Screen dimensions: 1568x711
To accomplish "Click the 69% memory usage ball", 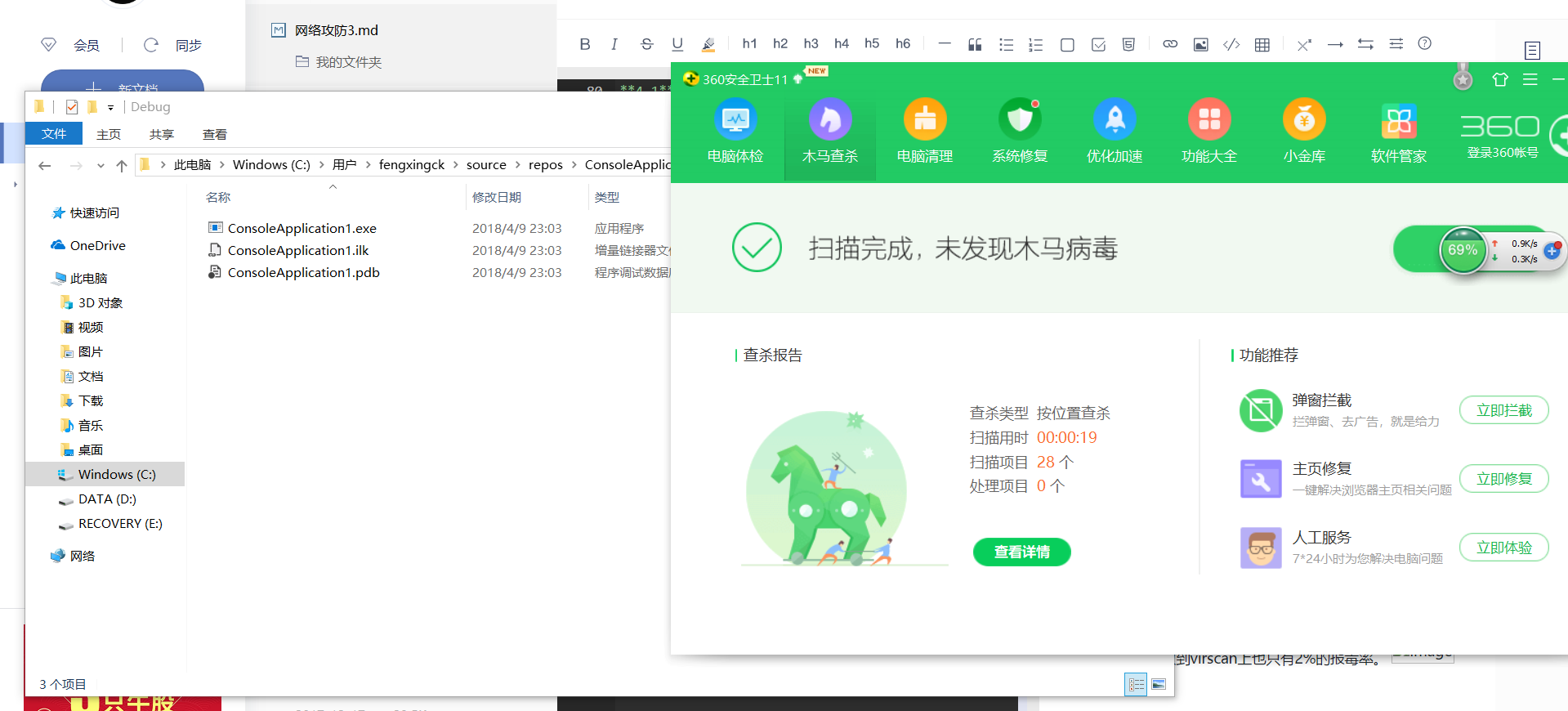I will pos(1463,250).
